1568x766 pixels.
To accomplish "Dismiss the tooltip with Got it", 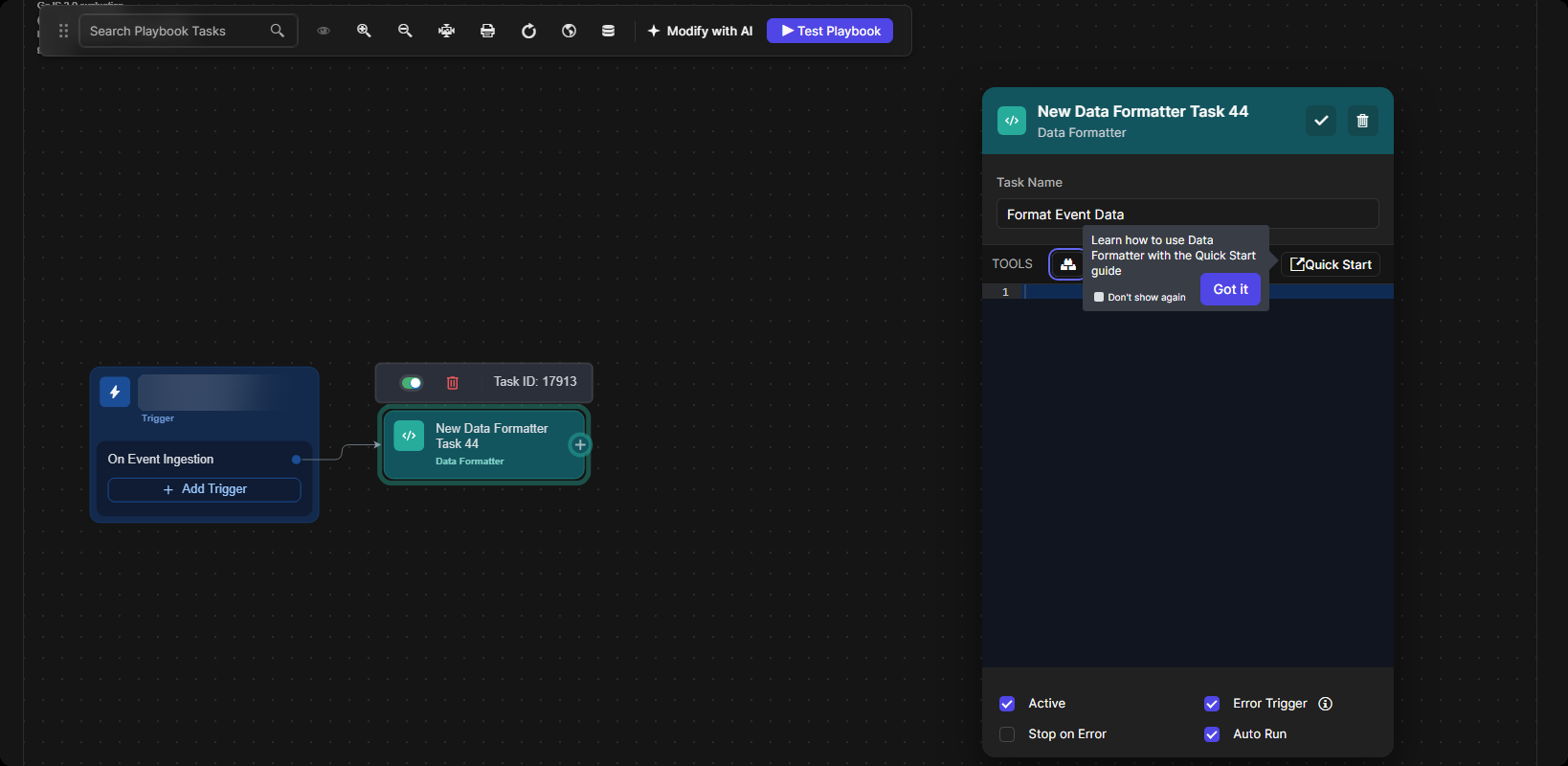I will (1230, 289).
